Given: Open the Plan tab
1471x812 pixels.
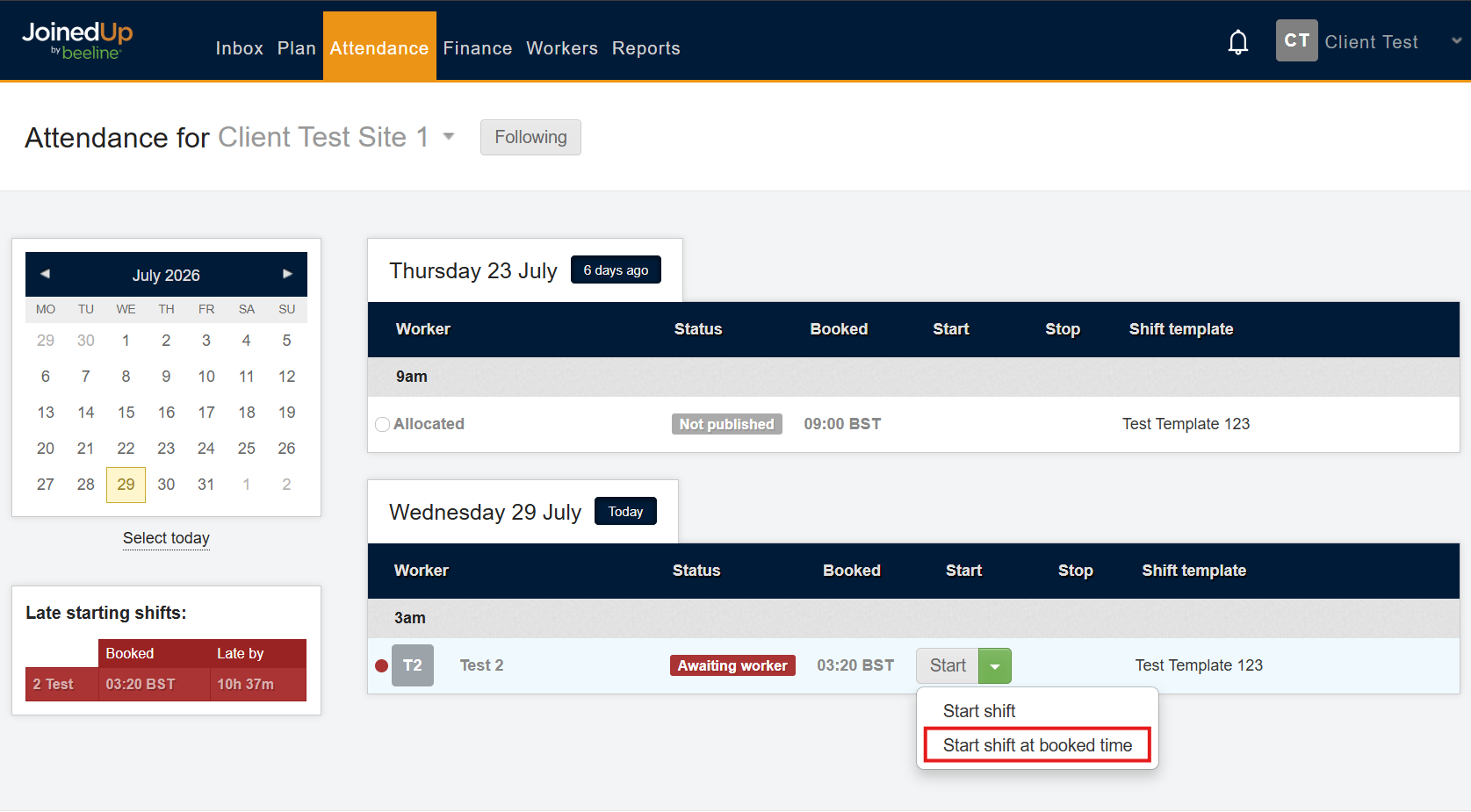Looking at the screenshot, I should pos(297,48).
